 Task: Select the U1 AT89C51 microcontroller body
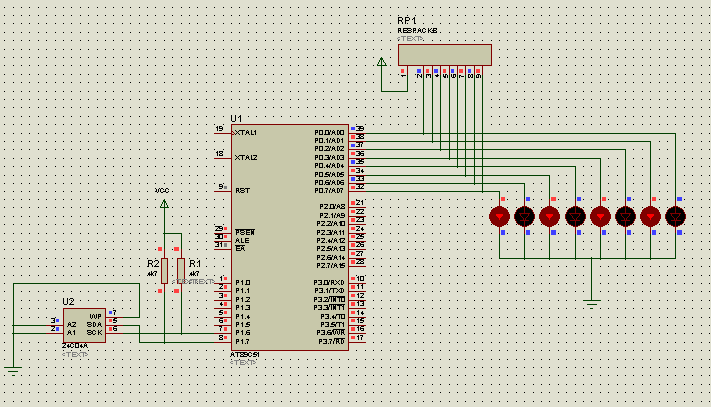290,237
